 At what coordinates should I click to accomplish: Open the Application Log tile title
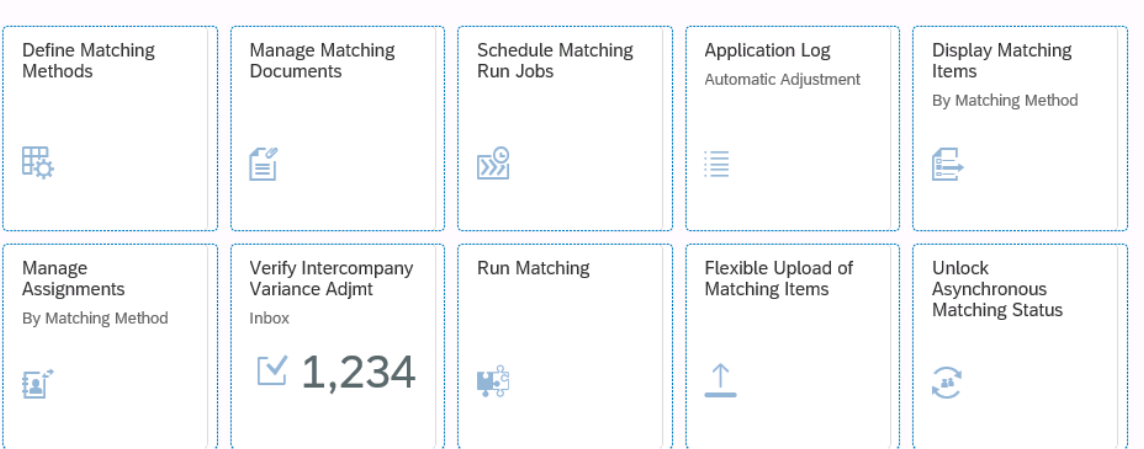(767, 50)
